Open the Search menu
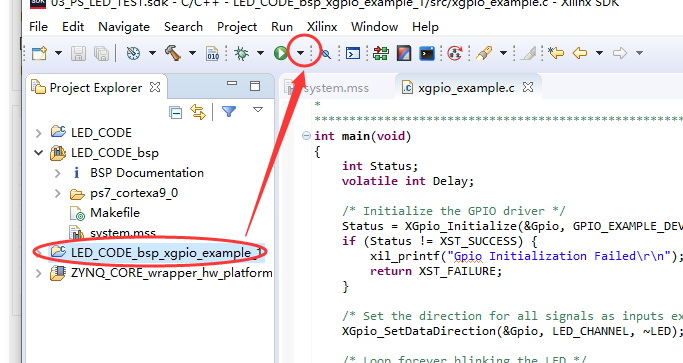 click(x=183, y=27)
